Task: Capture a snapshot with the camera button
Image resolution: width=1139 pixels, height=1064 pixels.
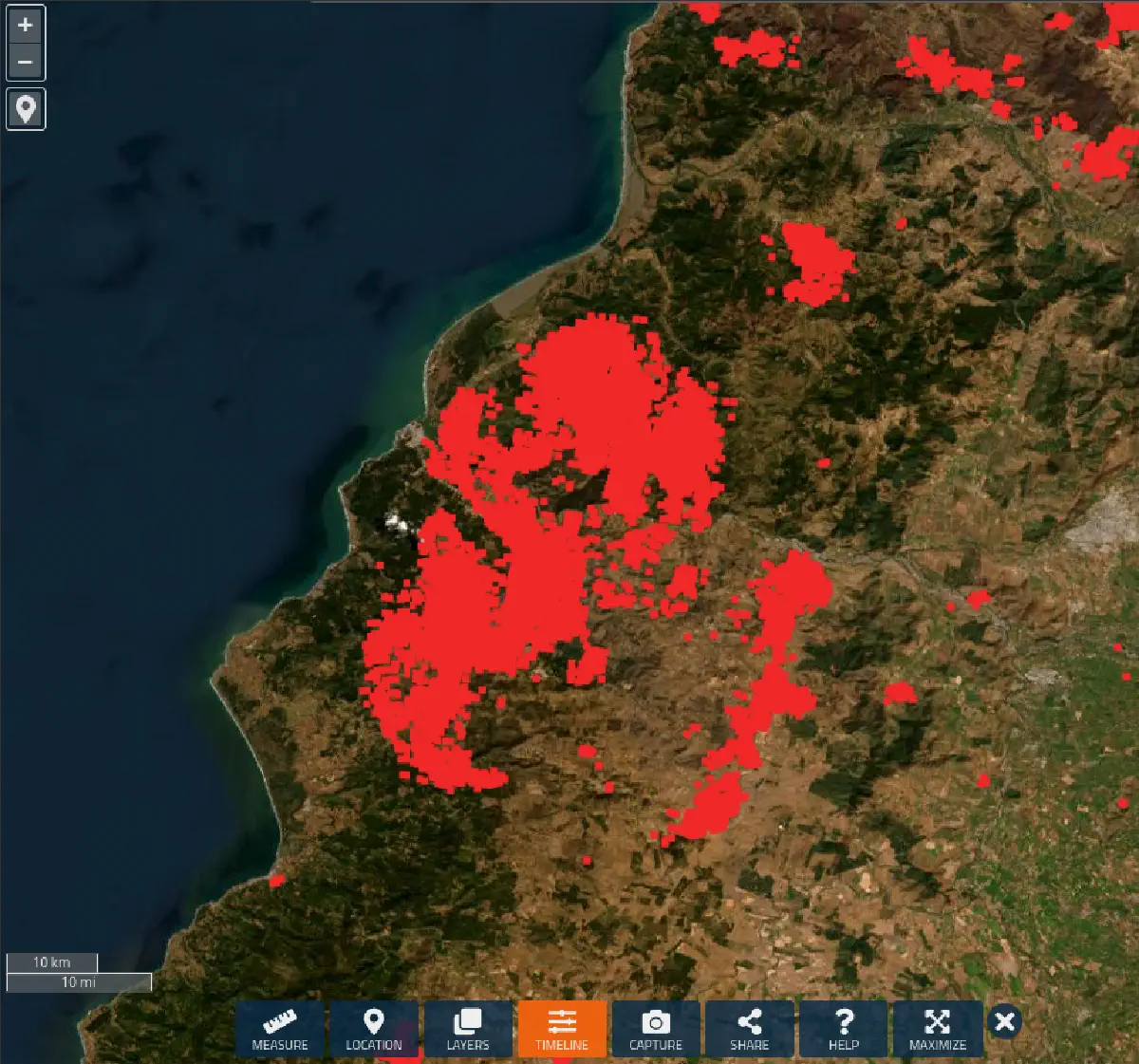Action: [656, 1030]
